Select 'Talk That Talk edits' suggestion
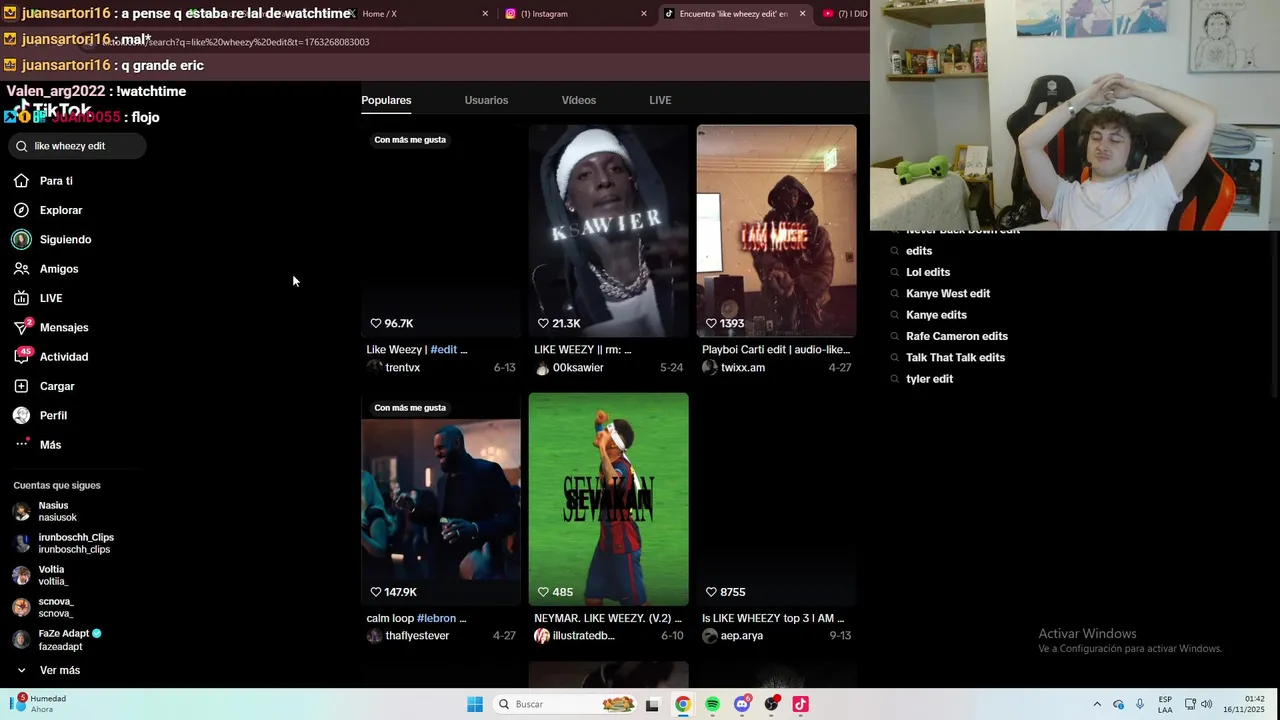This screenshot has height=720, width=1280. click(955, 357)
